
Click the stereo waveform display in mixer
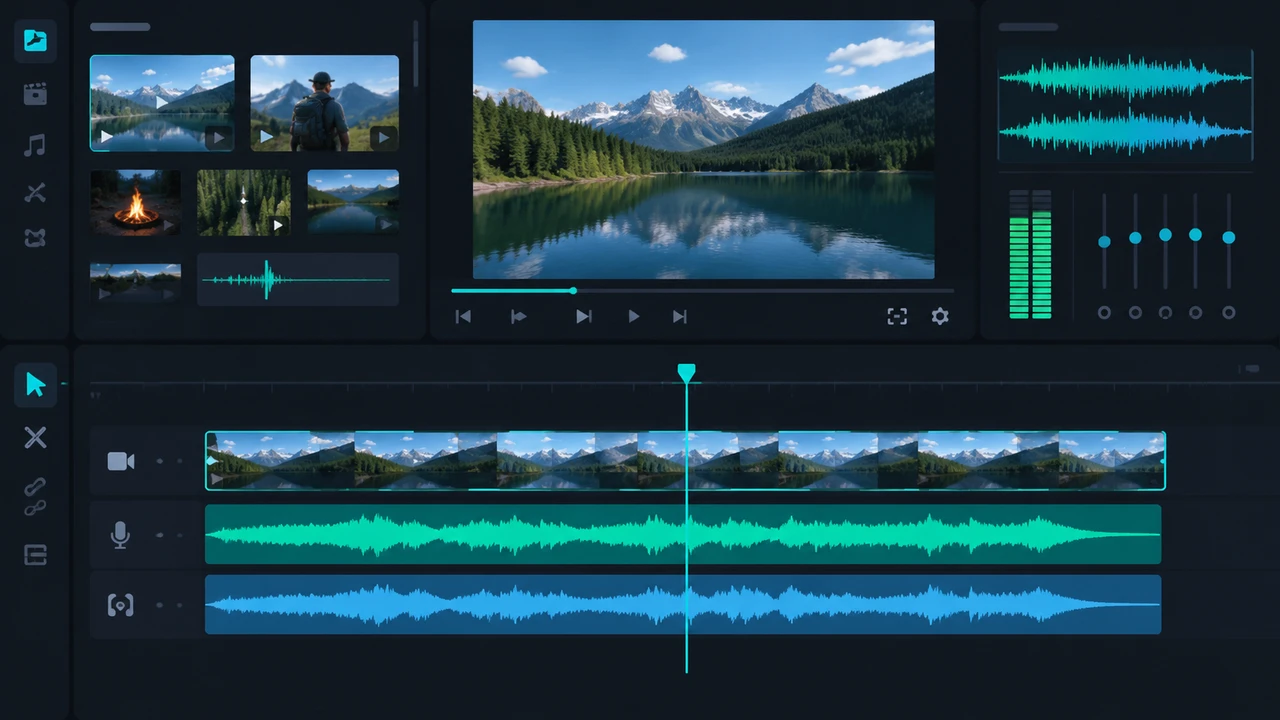1125,104
